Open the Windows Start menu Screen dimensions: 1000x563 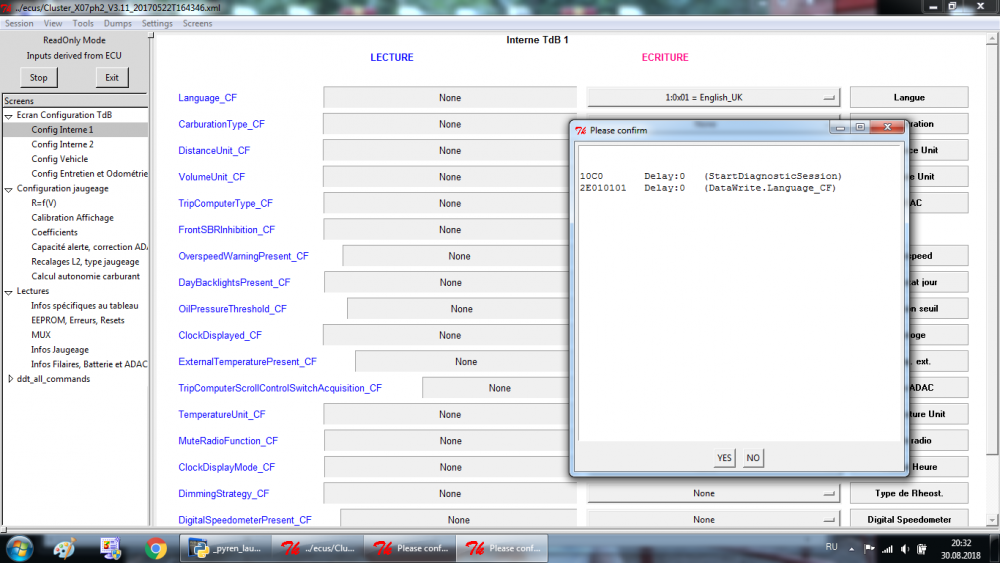point(19,548)
